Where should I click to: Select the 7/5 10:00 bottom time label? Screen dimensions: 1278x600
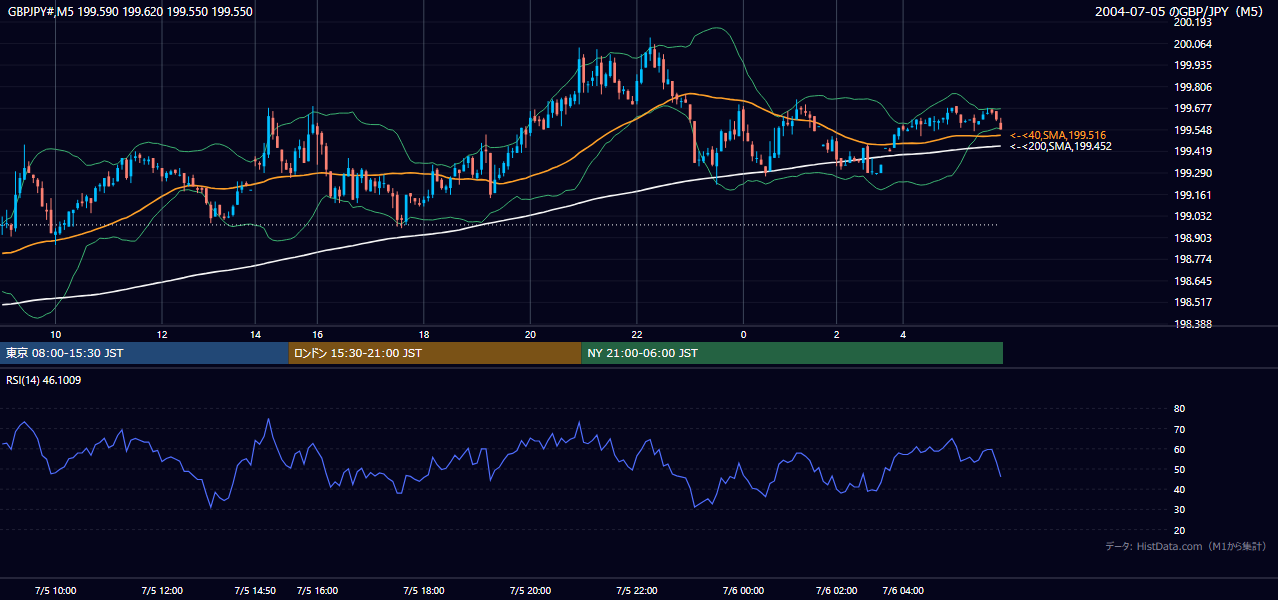point(55,591)
